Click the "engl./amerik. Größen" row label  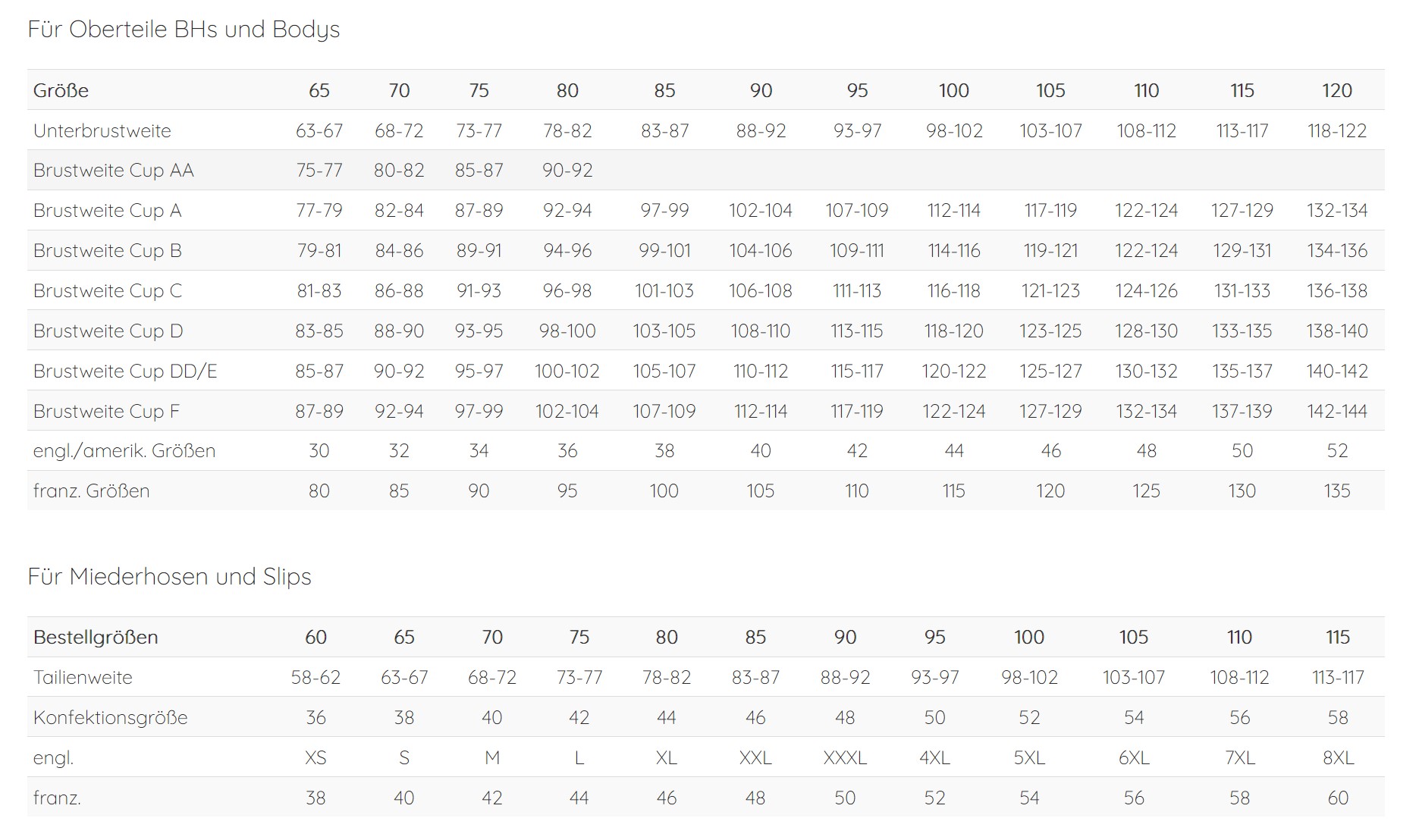point(124,451)
